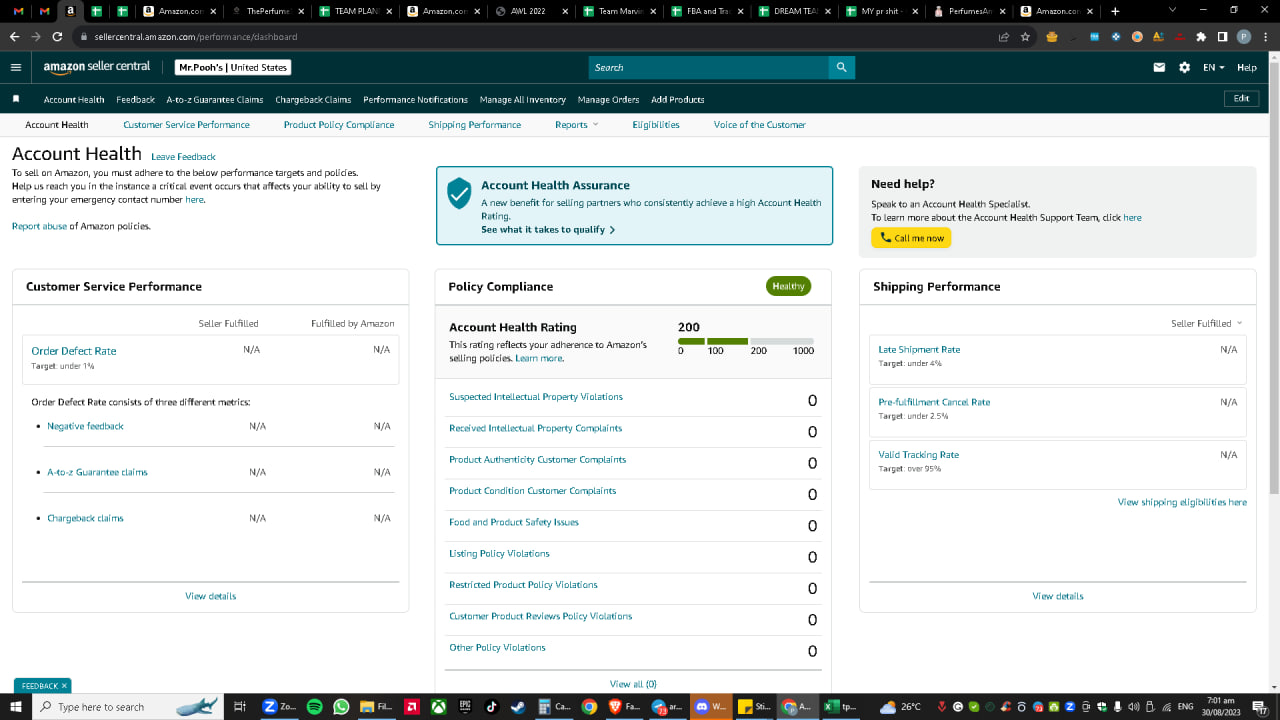Open Steam from the taskbar

pos(517,706)
